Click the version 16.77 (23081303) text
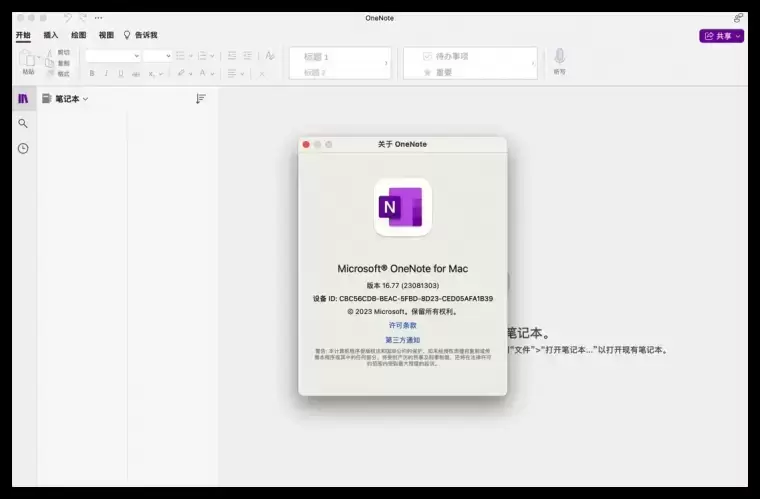The height and width of the screenshot is (499, 760). 402,285
